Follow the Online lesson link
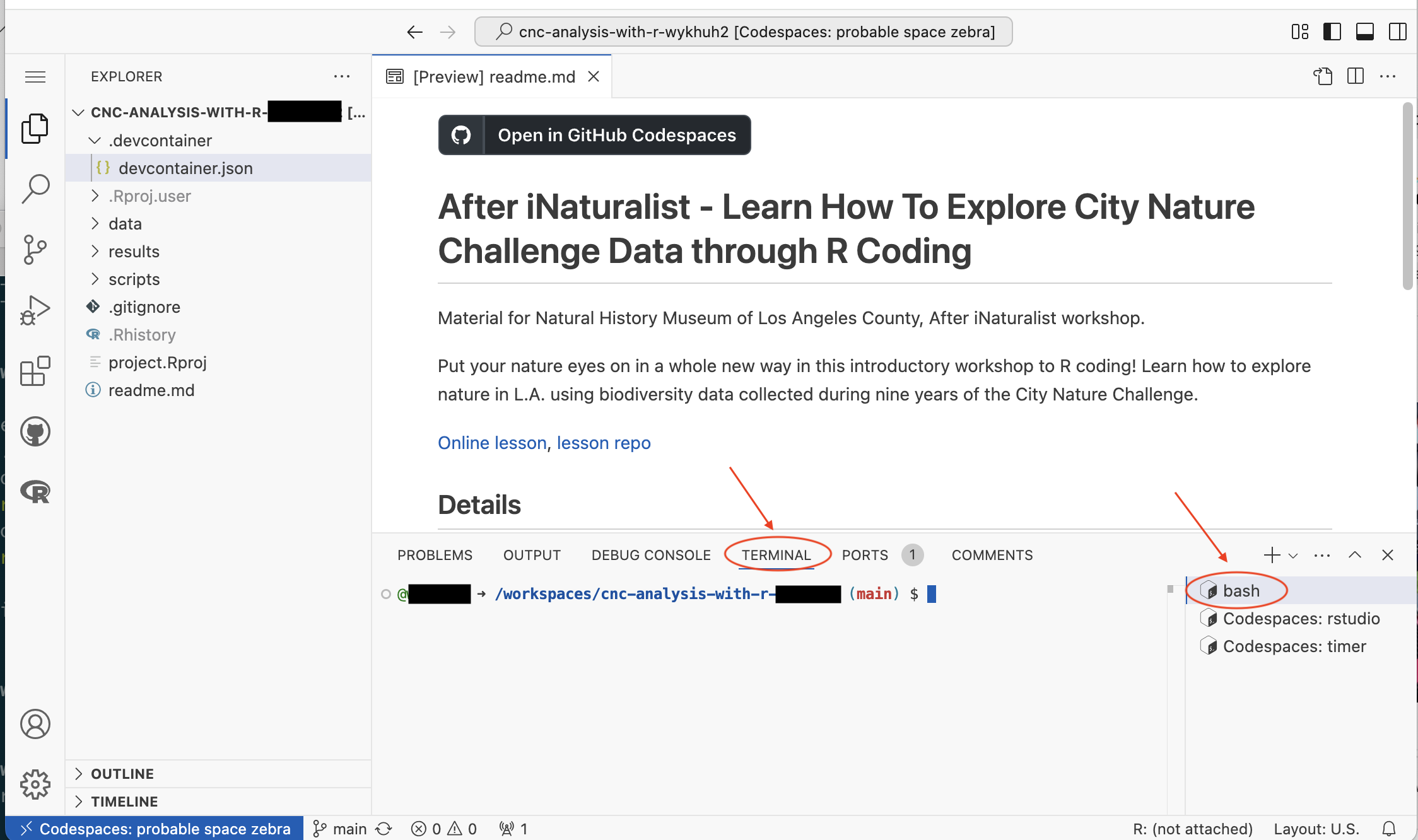The width and height of the screenshot is (1418, 840). pos(492,443)
